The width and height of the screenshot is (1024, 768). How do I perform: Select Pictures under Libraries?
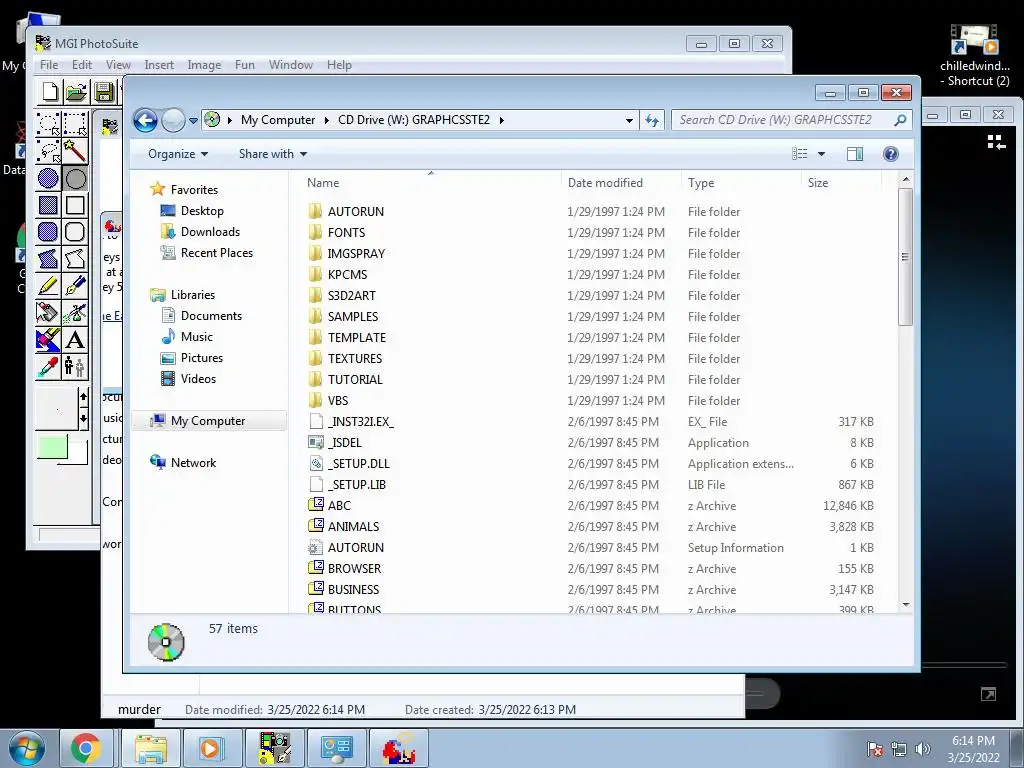tap(201, 358)
